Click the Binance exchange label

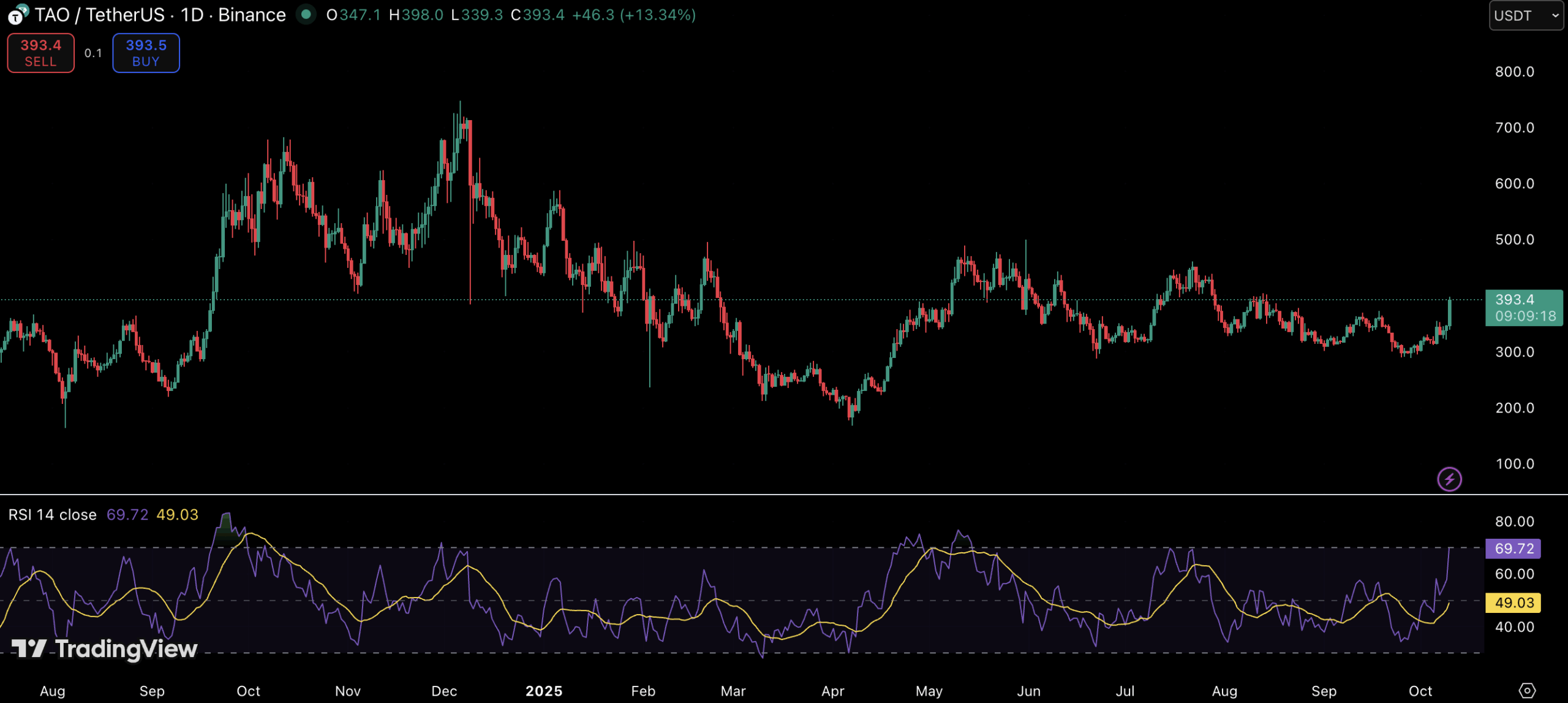(x=252, y=15)
